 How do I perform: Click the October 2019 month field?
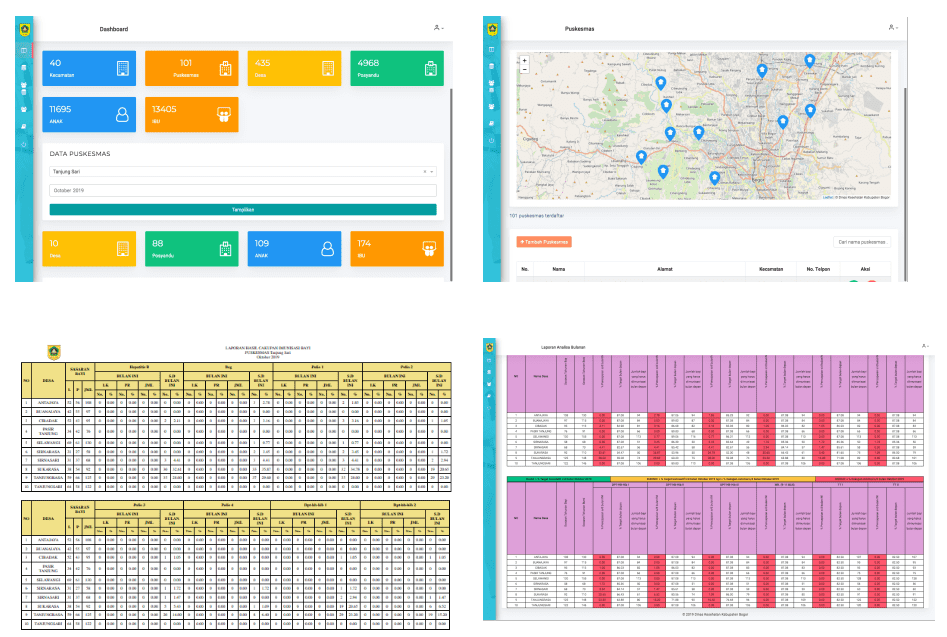pyautogui.click(x=243, y=190)
